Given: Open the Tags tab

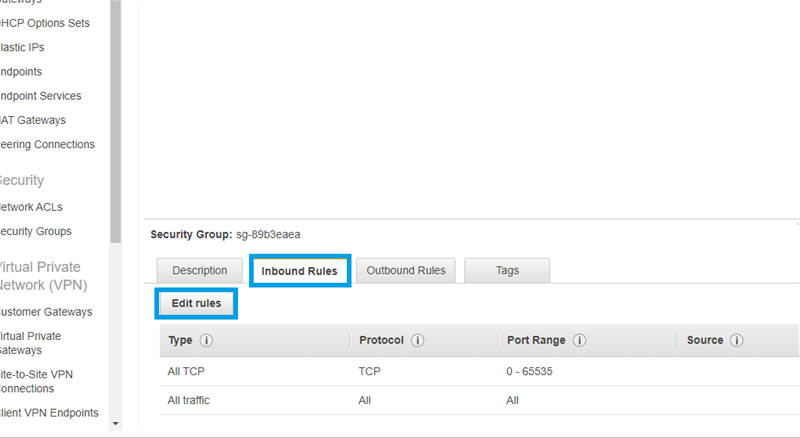Looking at the screenshot, I should pyautogui.click(x=507, y=271).
